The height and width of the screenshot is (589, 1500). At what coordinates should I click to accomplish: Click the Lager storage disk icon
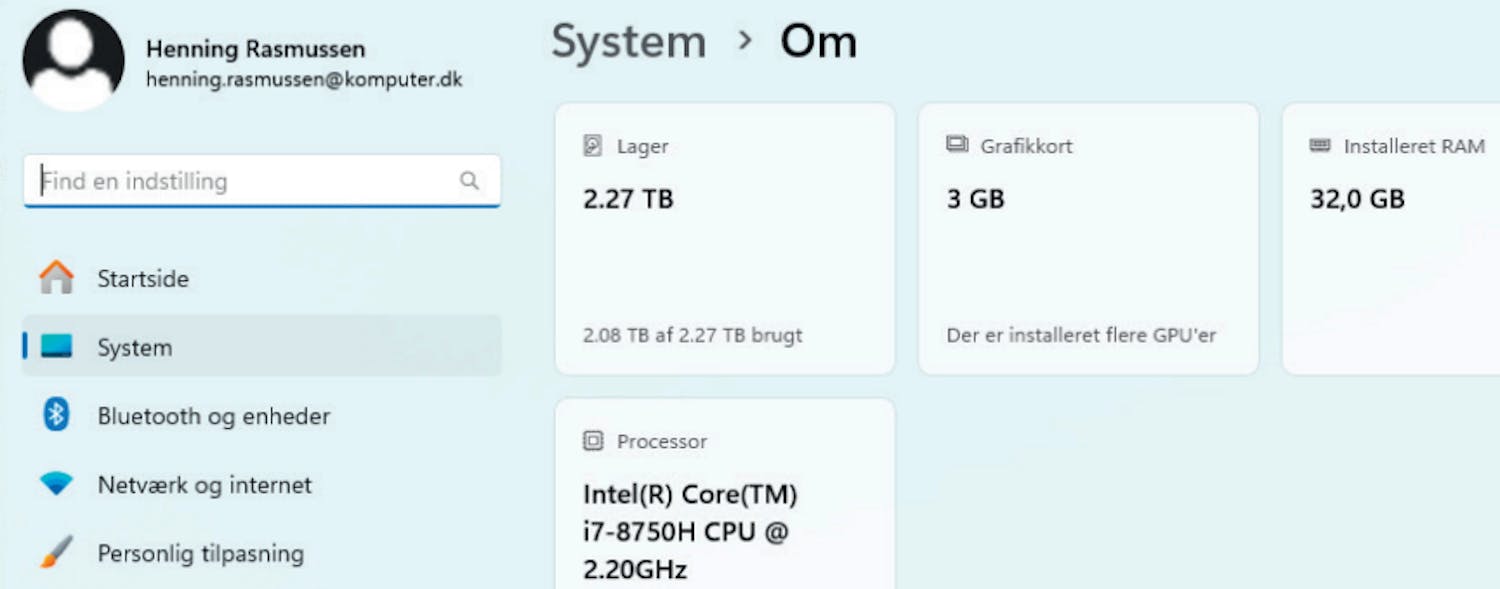point(593,146)
